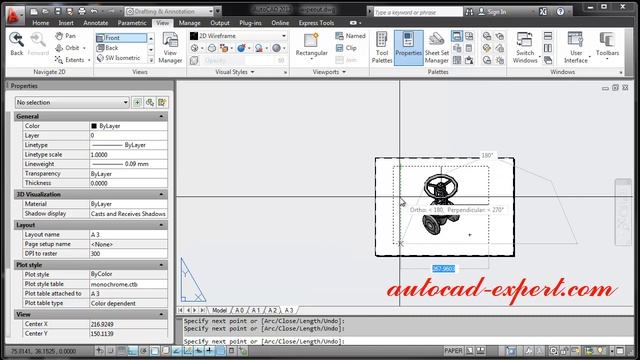Click the Clip viewport tool
Viewport: 640px width, 360px height.
click(346, 48)
